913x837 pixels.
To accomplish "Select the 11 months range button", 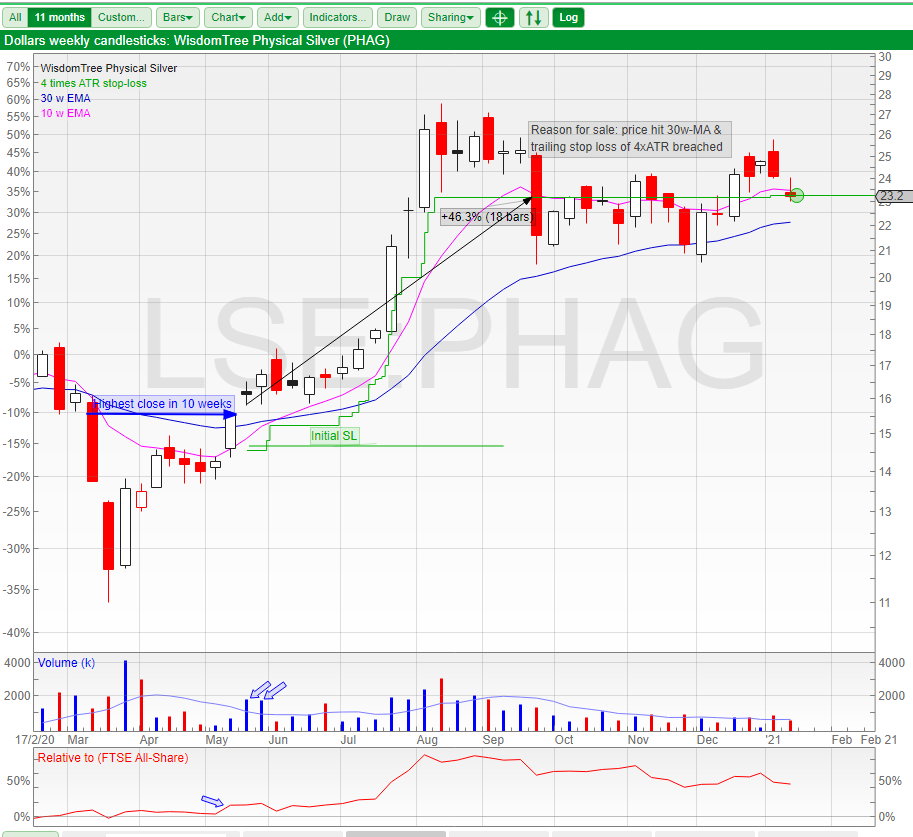I will point(59,17).
